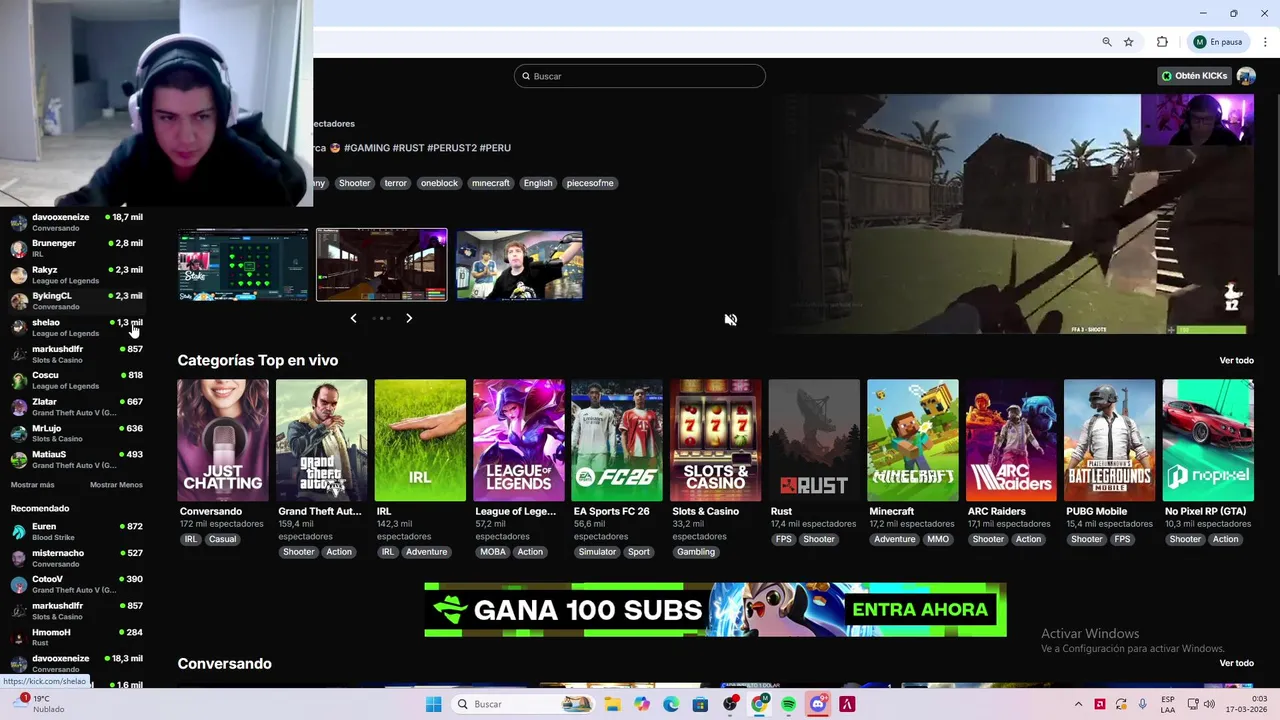Click the Shooter tag under stream title
This screenshot has width=1280, height=720.
354,183
